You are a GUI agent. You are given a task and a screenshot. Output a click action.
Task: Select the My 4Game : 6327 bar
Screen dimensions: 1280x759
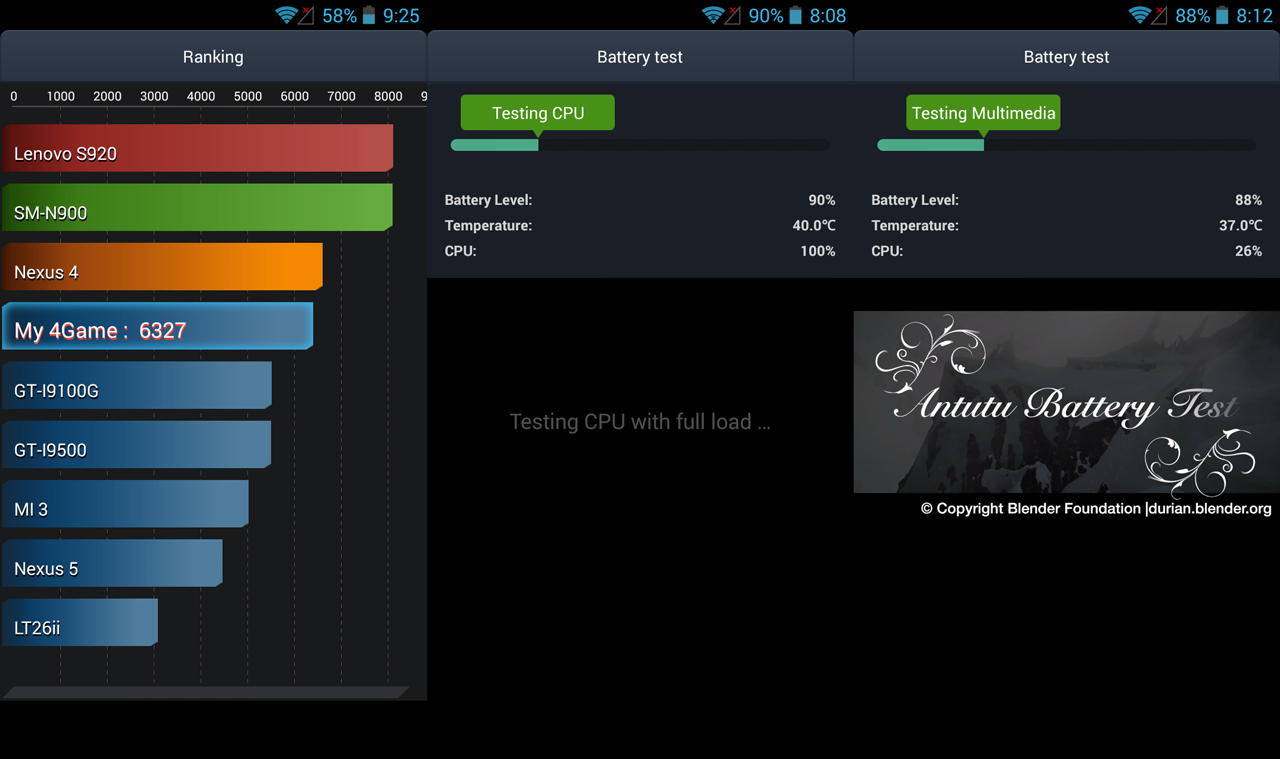pyautogui.click(x=157, y=326)
